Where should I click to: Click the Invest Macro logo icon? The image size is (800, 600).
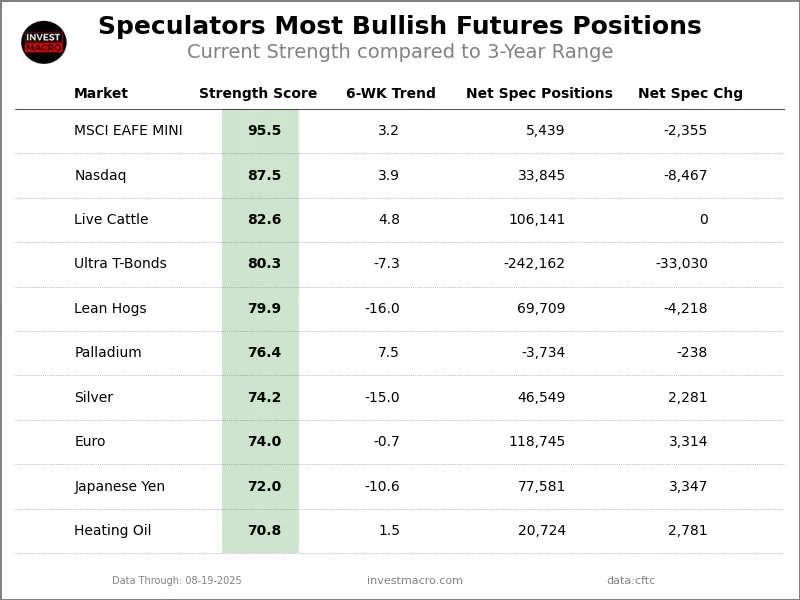coord(44,42)
